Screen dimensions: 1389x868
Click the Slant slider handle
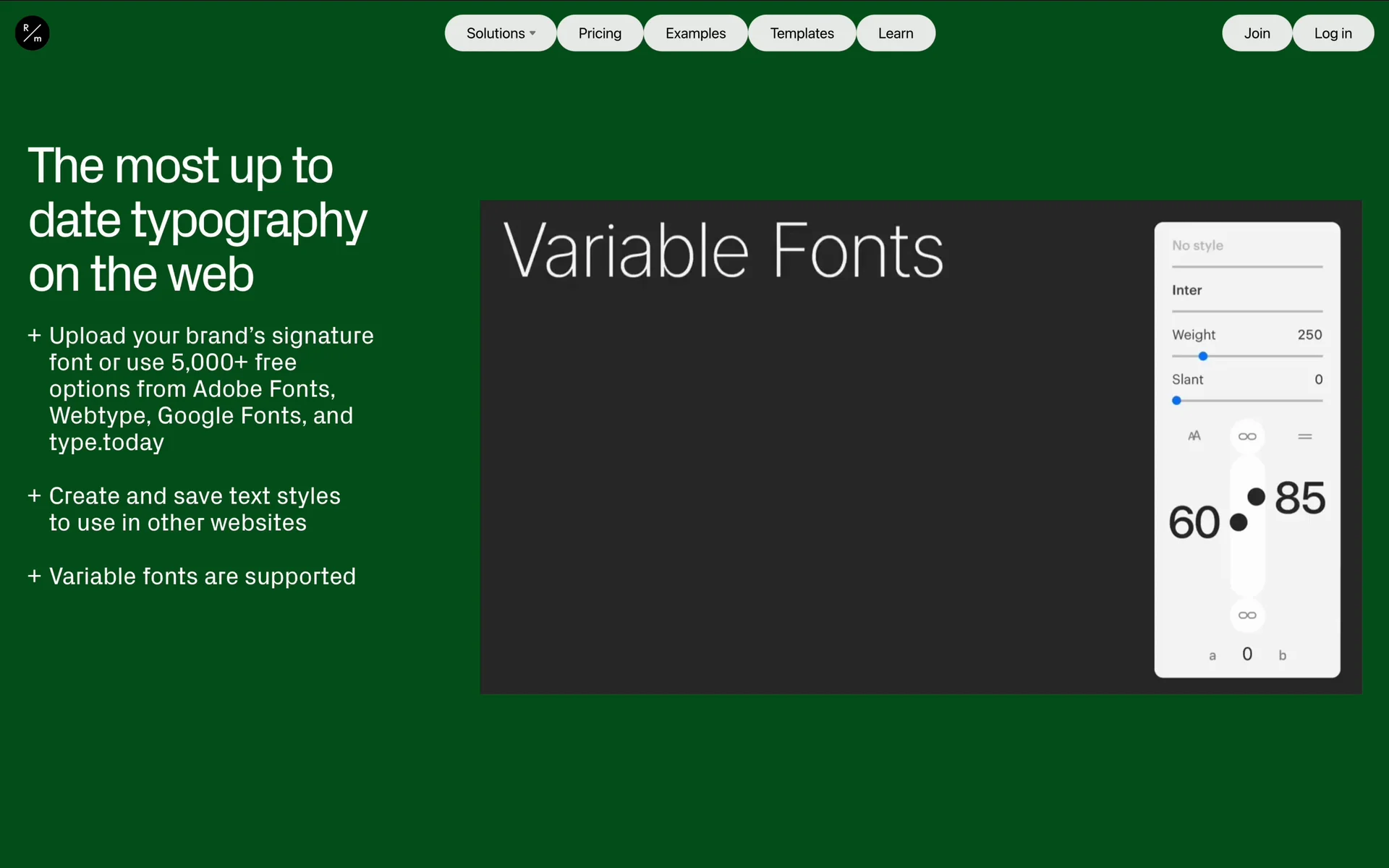(x=1177, y=401)
